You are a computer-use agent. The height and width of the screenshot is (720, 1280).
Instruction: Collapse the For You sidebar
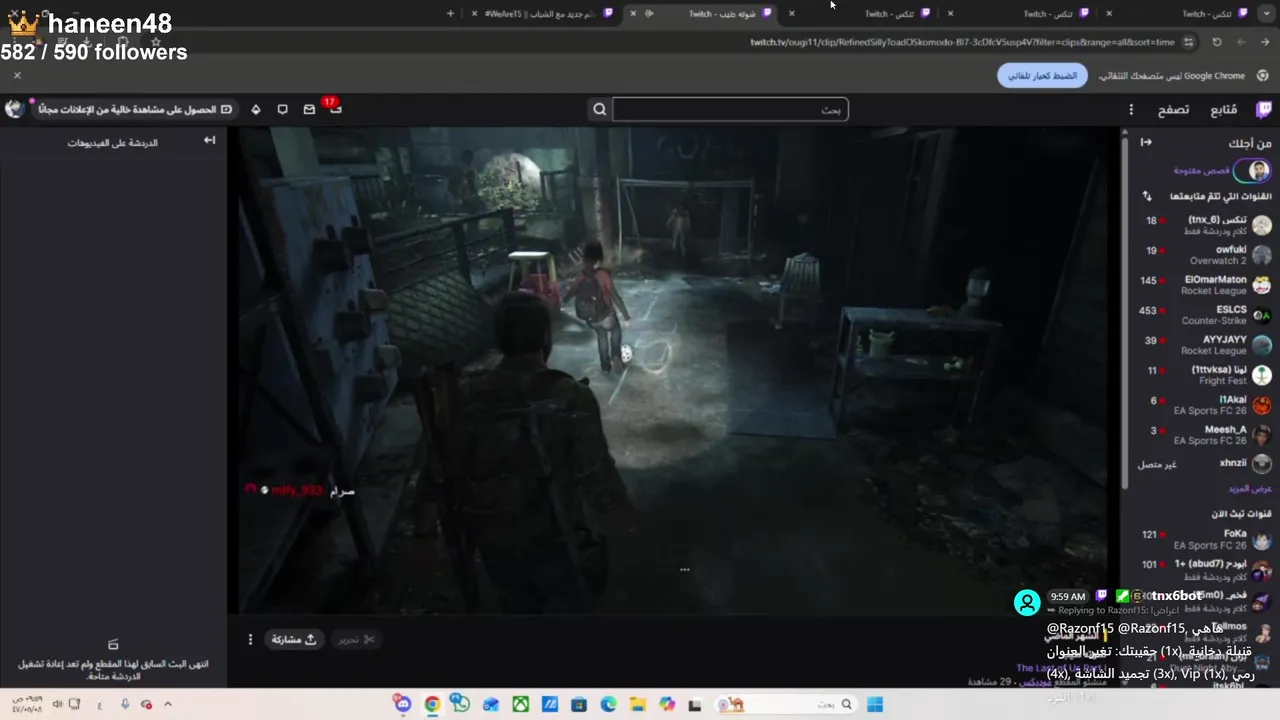(1146, 142)
